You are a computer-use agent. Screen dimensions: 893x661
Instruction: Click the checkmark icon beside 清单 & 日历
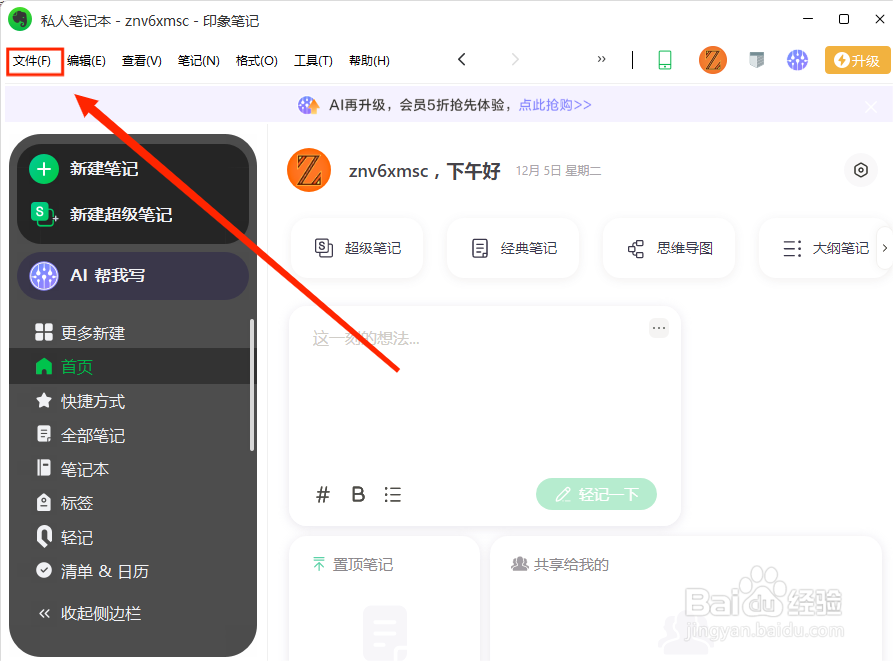44,570
